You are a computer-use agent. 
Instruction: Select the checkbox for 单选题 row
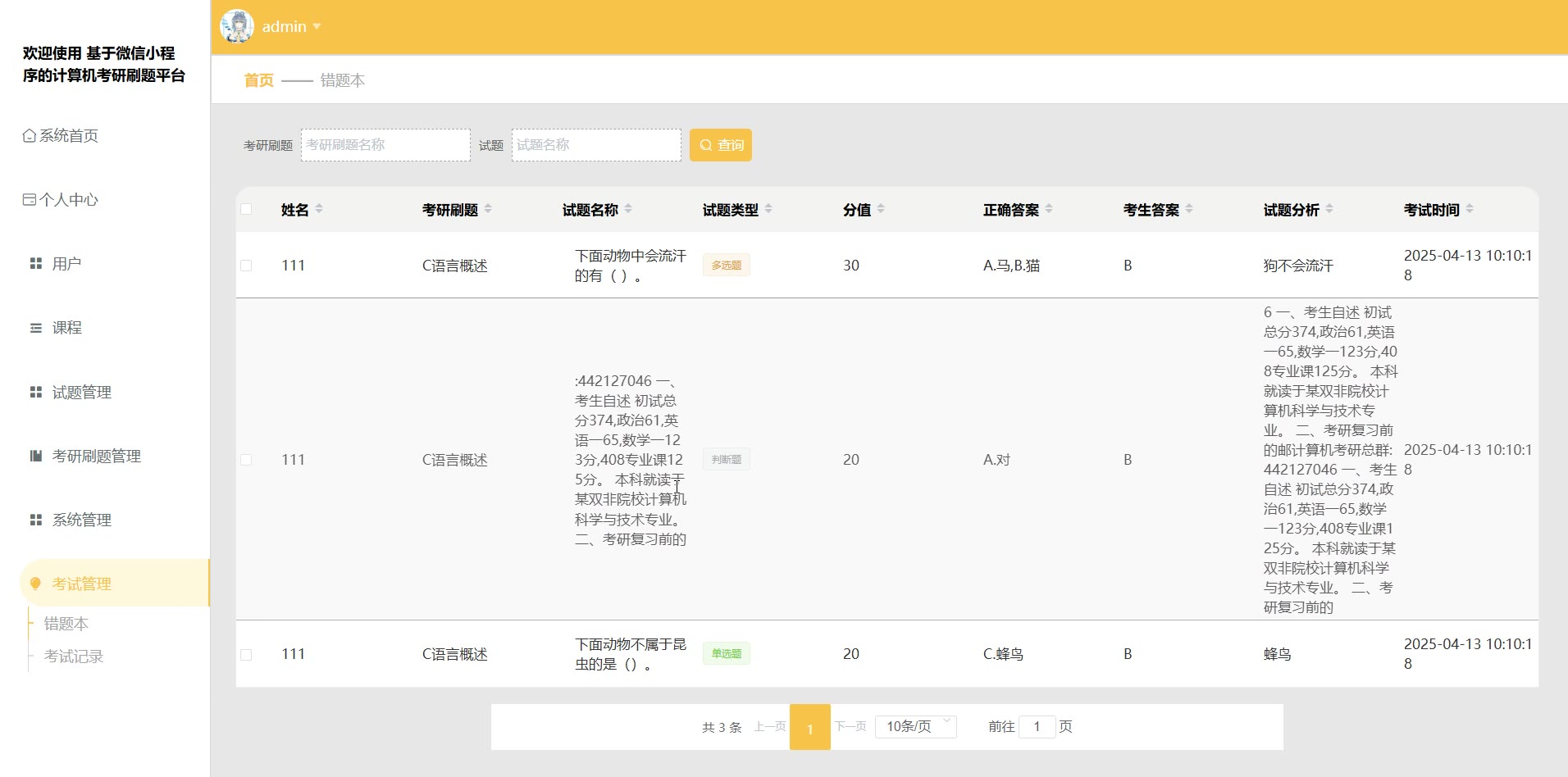246,654
